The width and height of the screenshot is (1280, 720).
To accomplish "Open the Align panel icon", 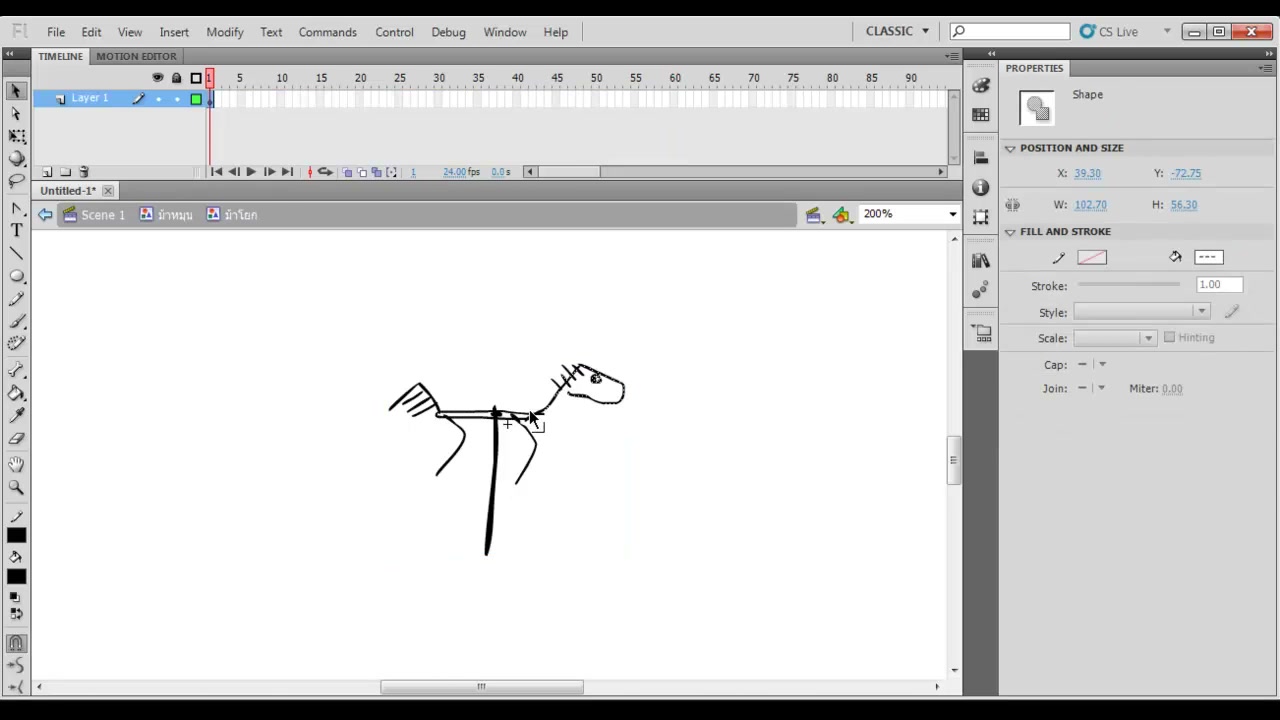I will pos(980,158).
